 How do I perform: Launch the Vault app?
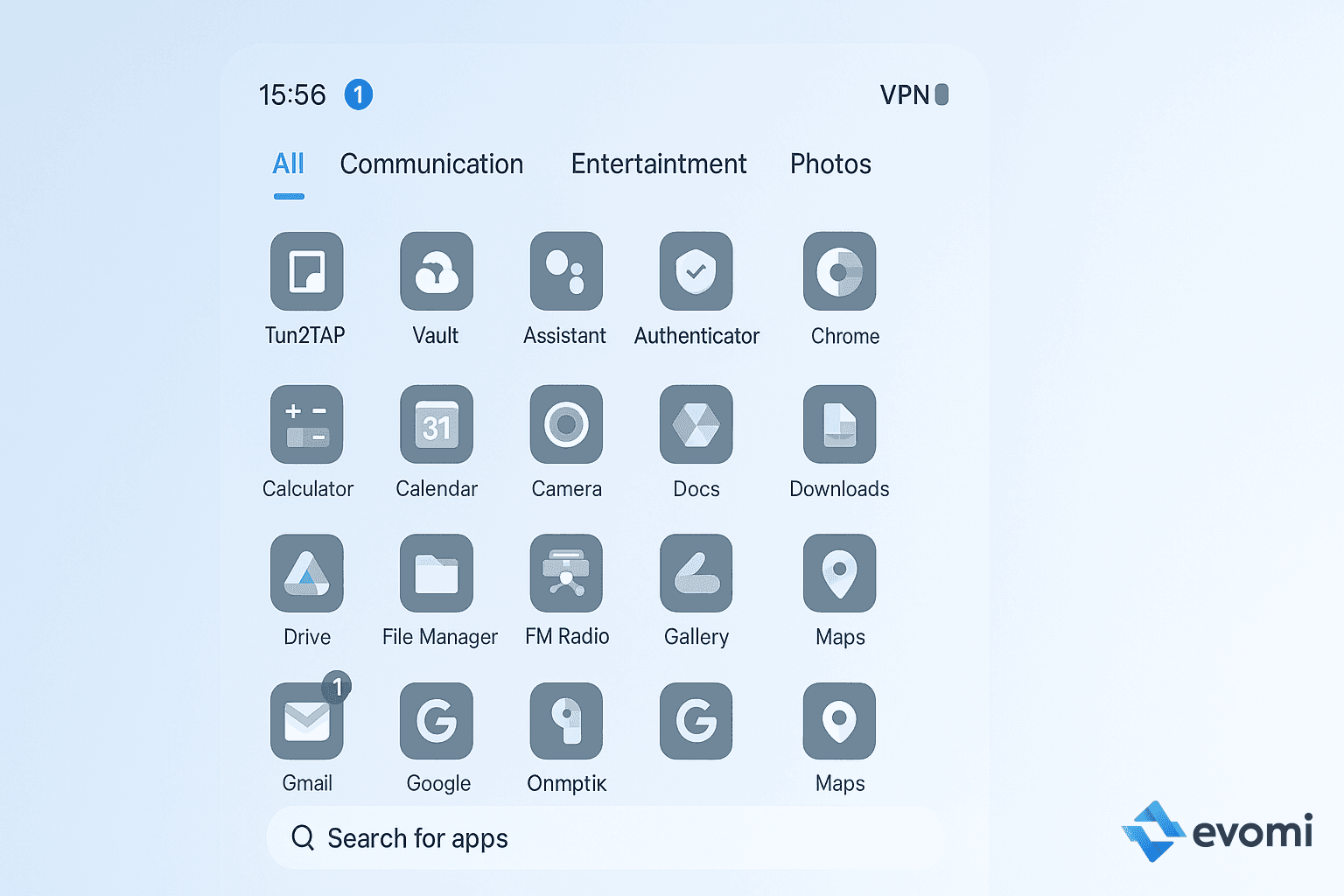click(437, 271)
